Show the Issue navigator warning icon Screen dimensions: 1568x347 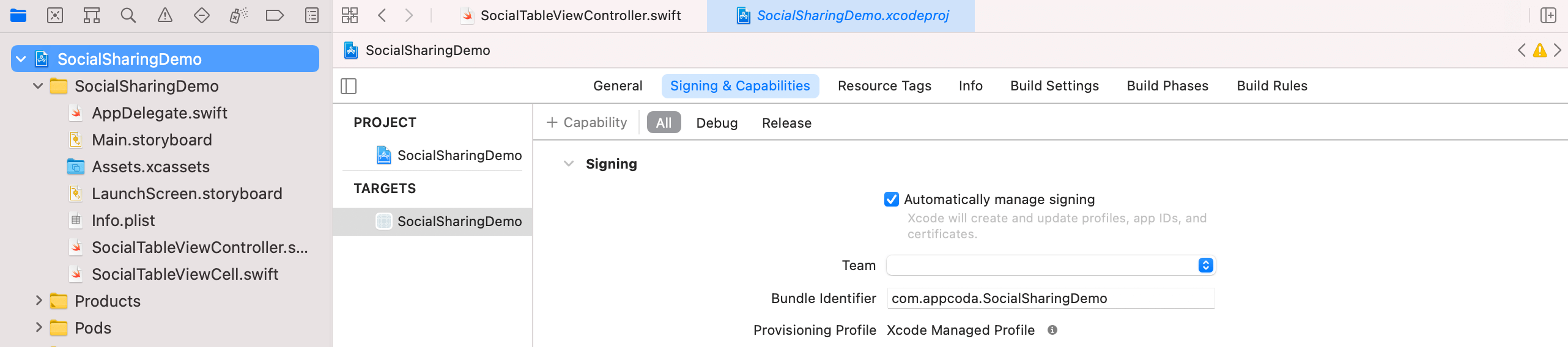point(165,15)
